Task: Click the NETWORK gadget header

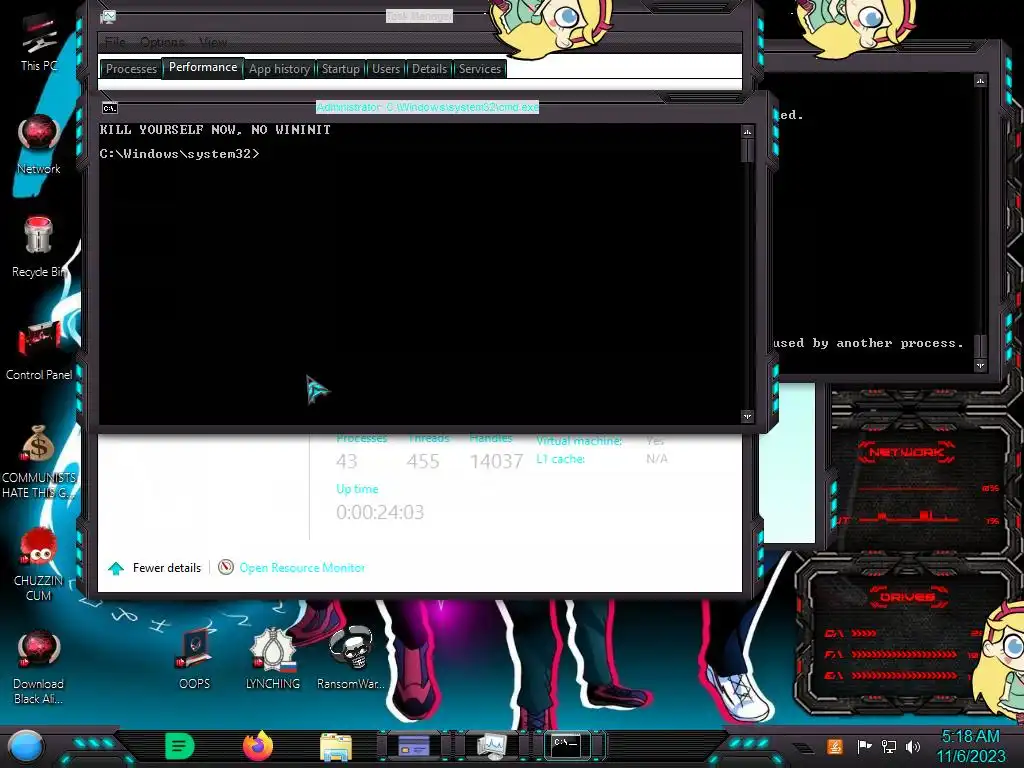Action: pos(906,452)
